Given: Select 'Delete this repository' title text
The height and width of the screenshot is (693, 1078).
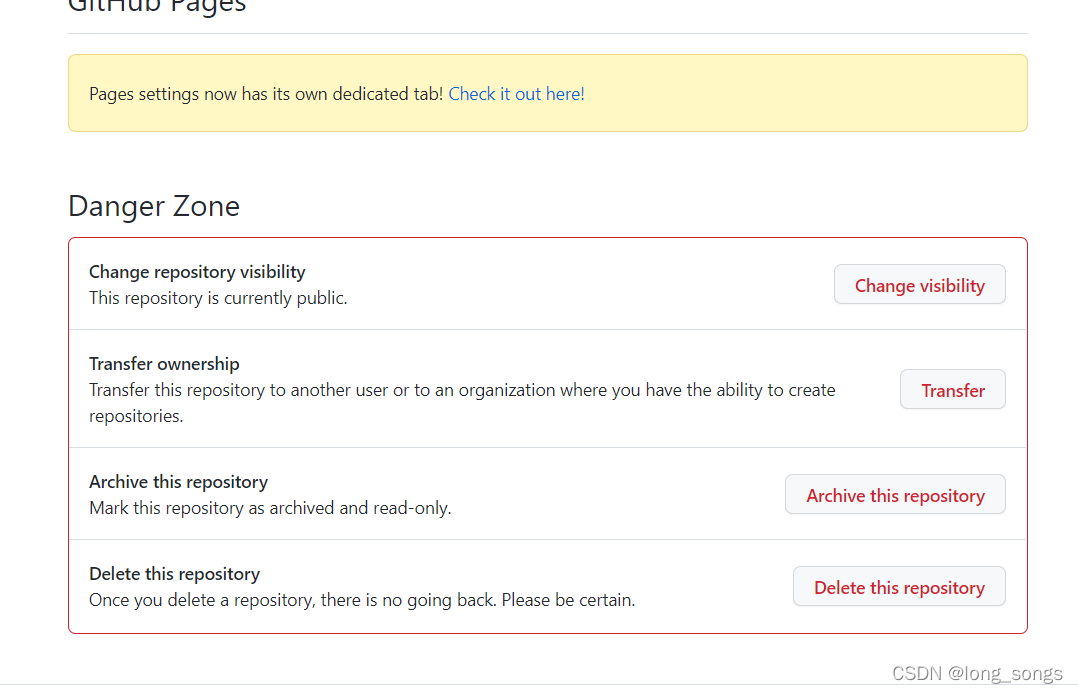Looking at the screenshot, I should [x=175, y=574].
